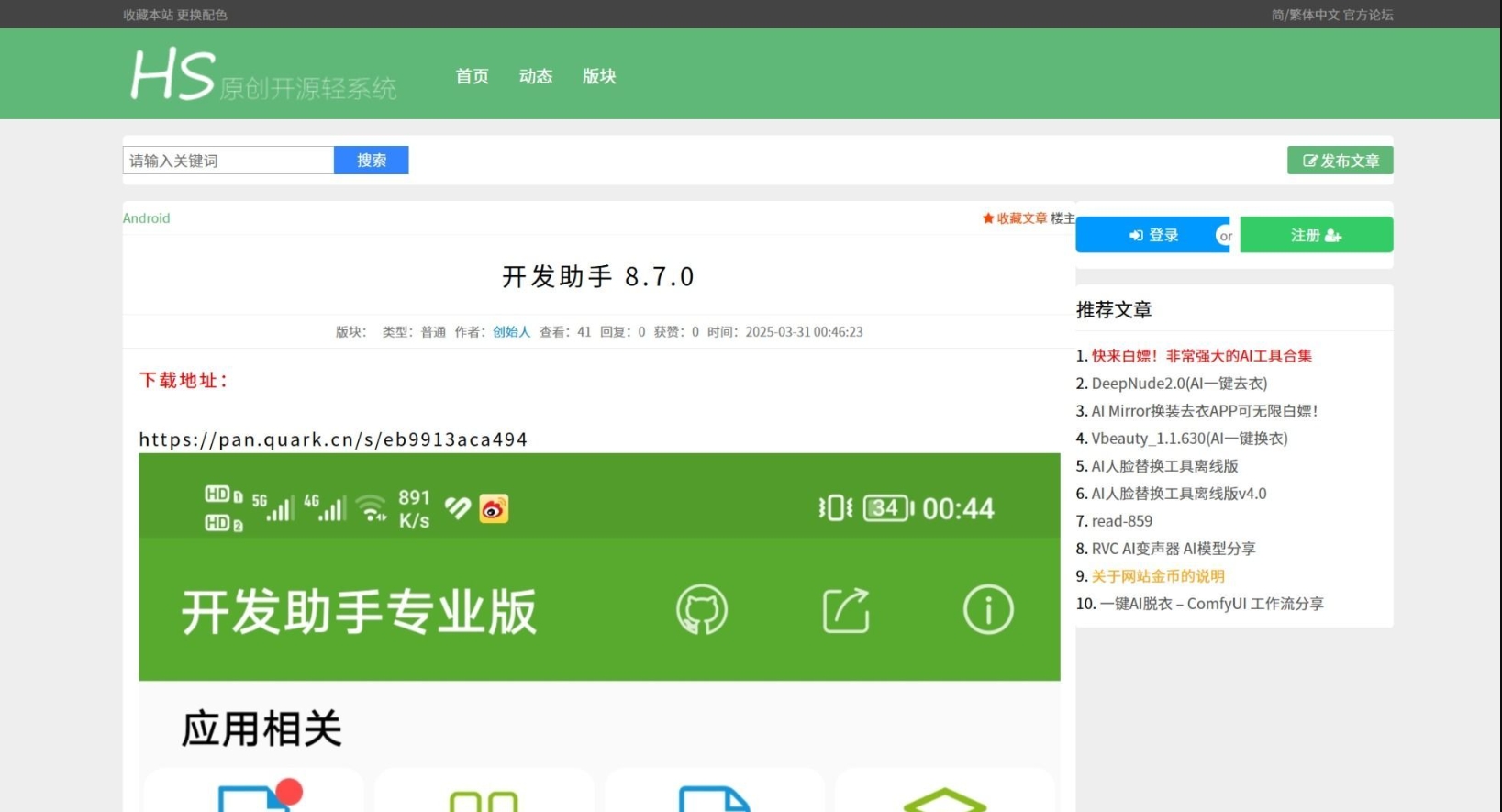Click the blue 登录 login button
Screen dimensions: 1502x812
point(1152,236)
